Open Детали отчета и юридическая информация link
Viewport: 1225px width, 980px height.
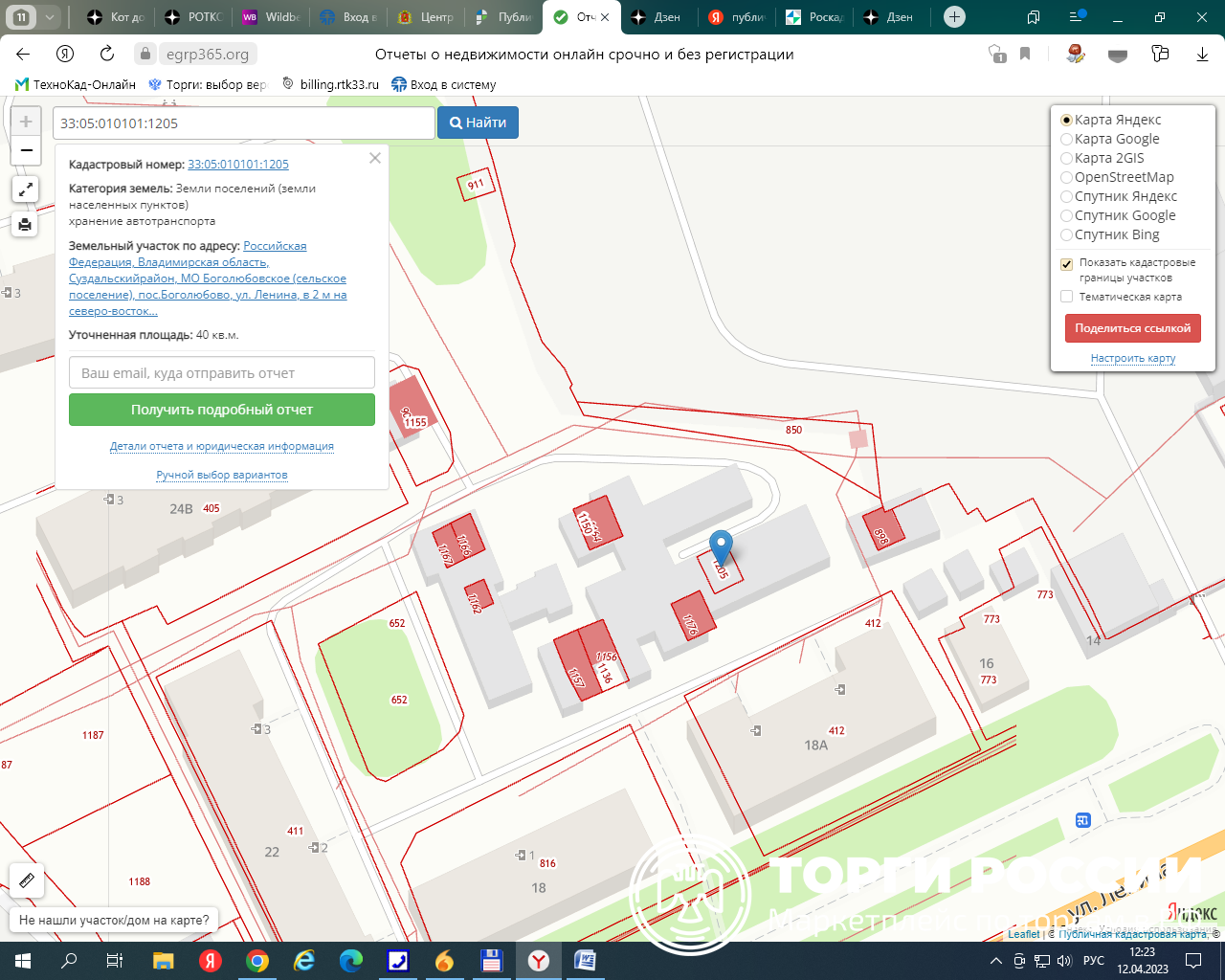point(222,446)
